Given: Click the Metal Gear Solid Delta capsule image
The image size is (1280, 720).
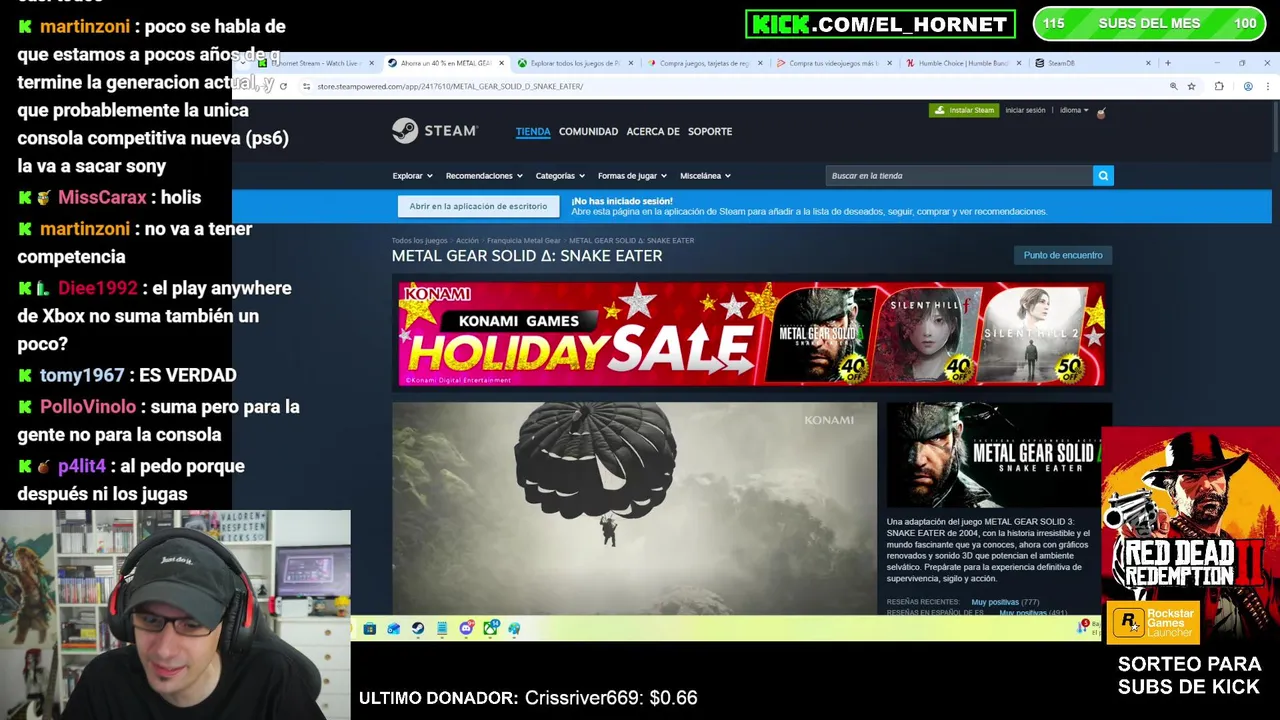Looking at the screenshot, I should [x=999, y=455].
